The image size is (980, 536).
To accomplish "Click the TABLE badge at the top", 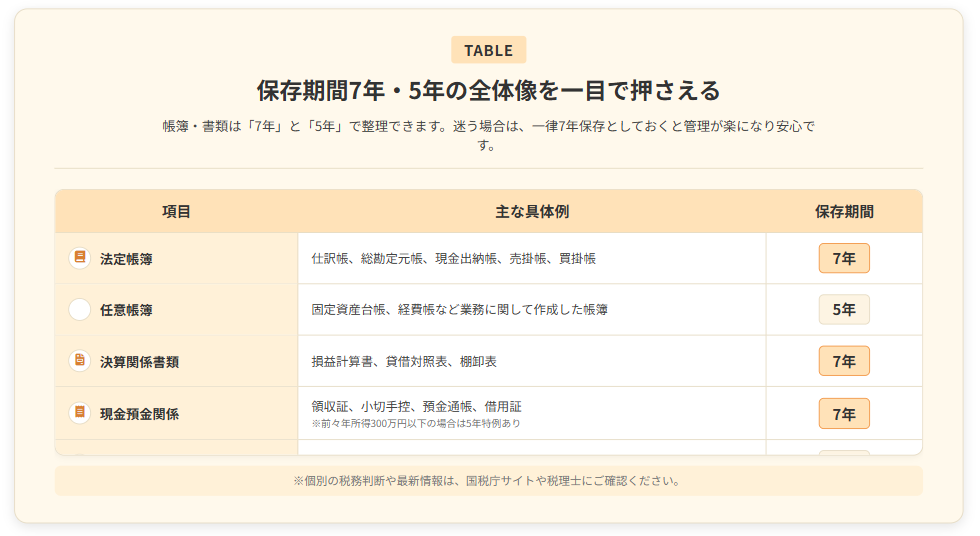I will [x=488, y=50].
